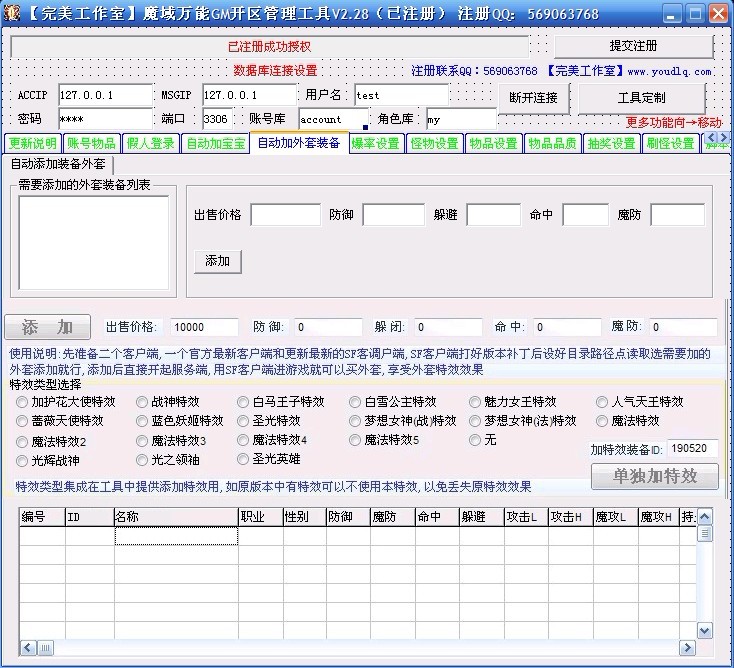Click the 断开连接 button
The height and width of the screenshot is (668, 734).
click(x=534, y=98)
